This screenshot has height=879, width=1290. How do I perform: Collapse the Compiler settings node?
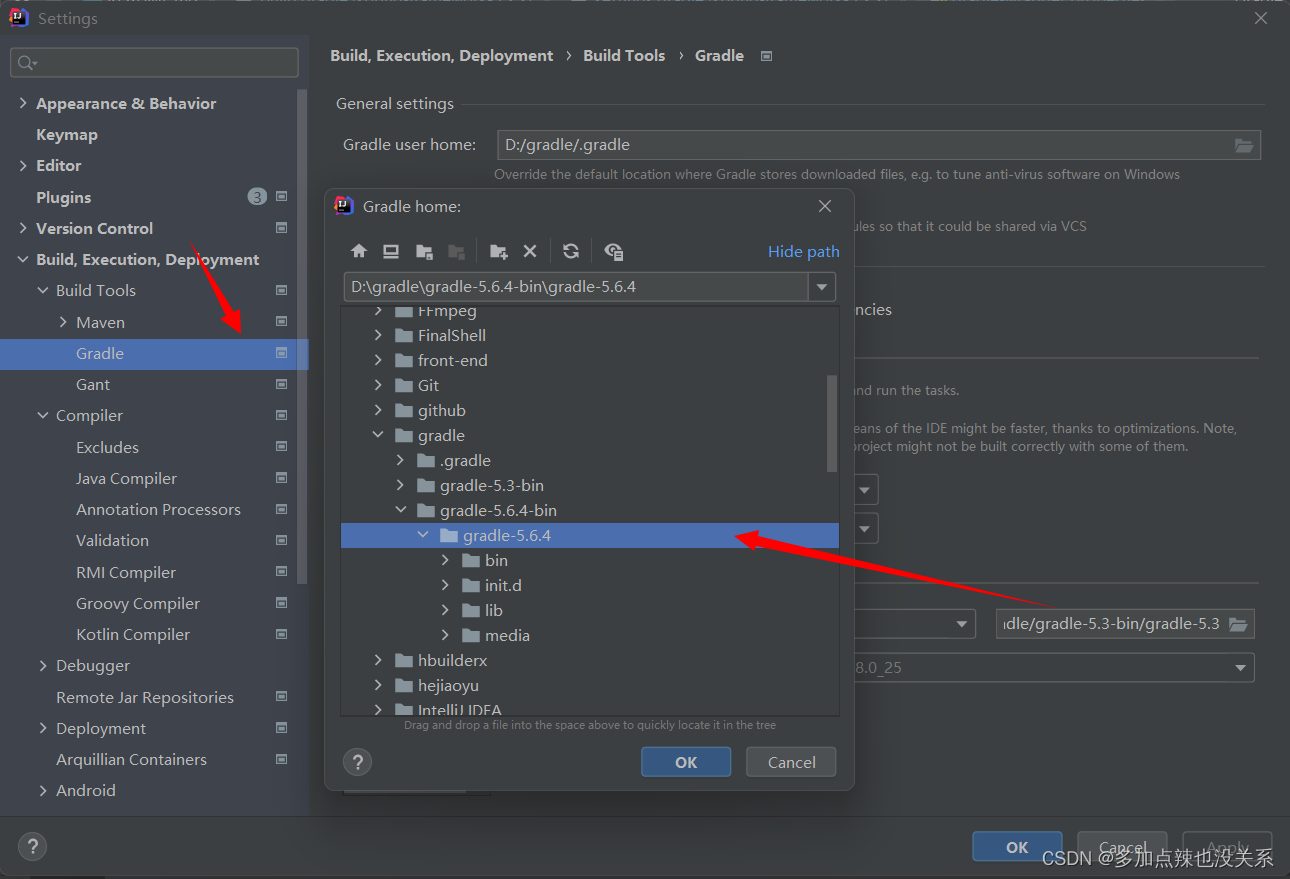(43, 415)
